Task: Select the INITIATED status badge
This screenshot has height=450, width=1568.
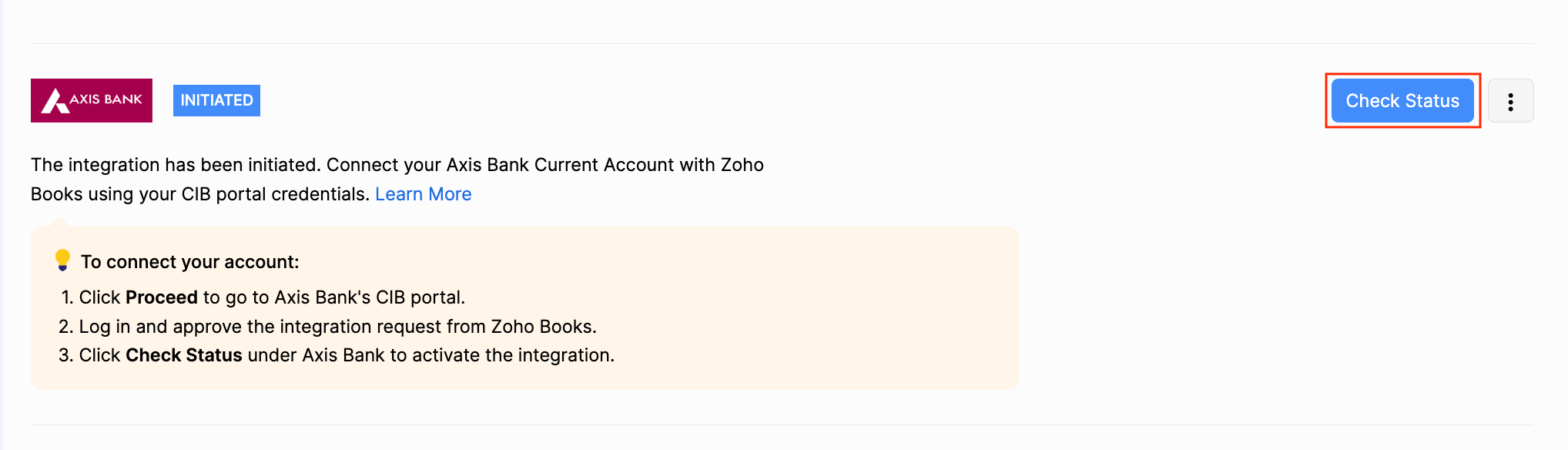Action: pos(216,100)
